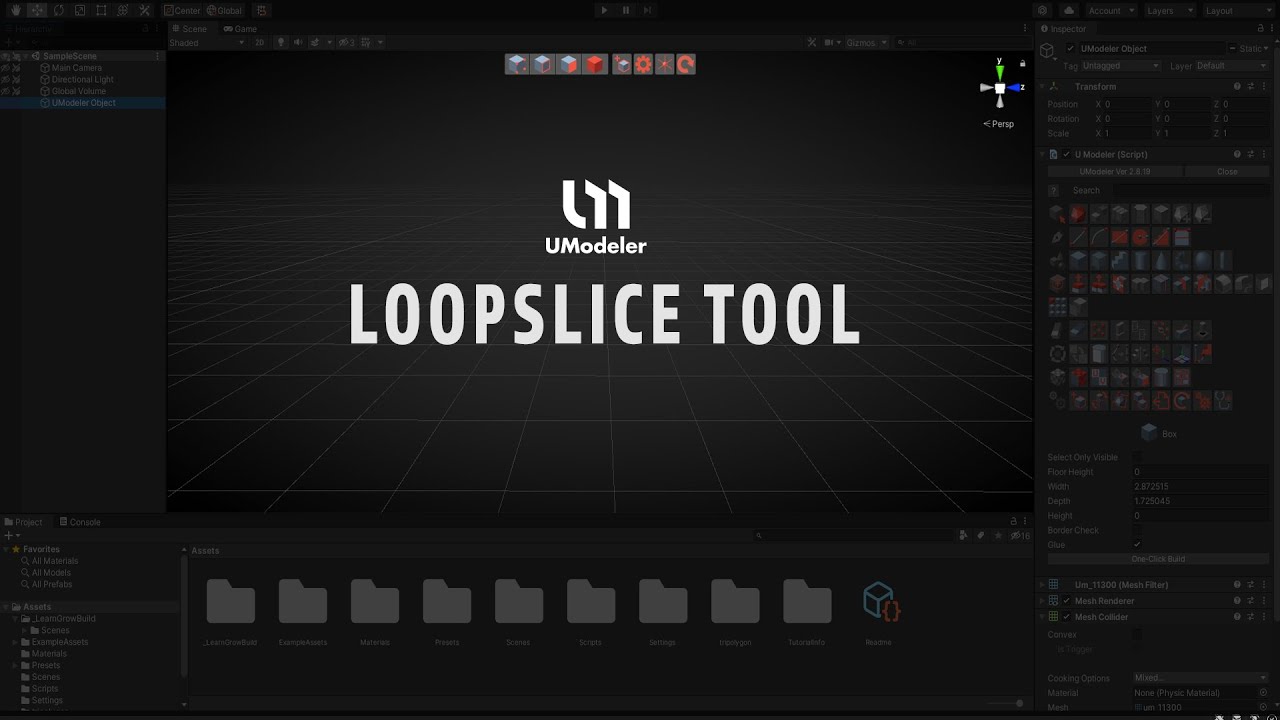1280x720 pixels.
Task: Toggle 2D view mode button
Action: (x=260, y=42)
